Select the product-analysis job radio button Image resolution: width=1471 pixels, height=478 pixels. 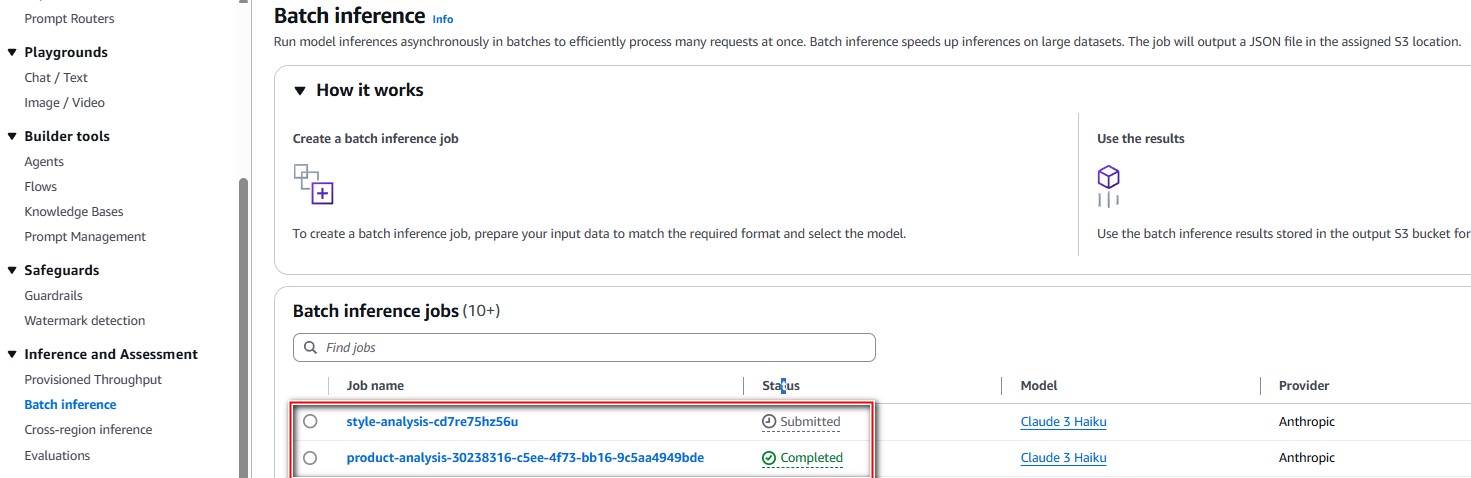click(310, 458)
